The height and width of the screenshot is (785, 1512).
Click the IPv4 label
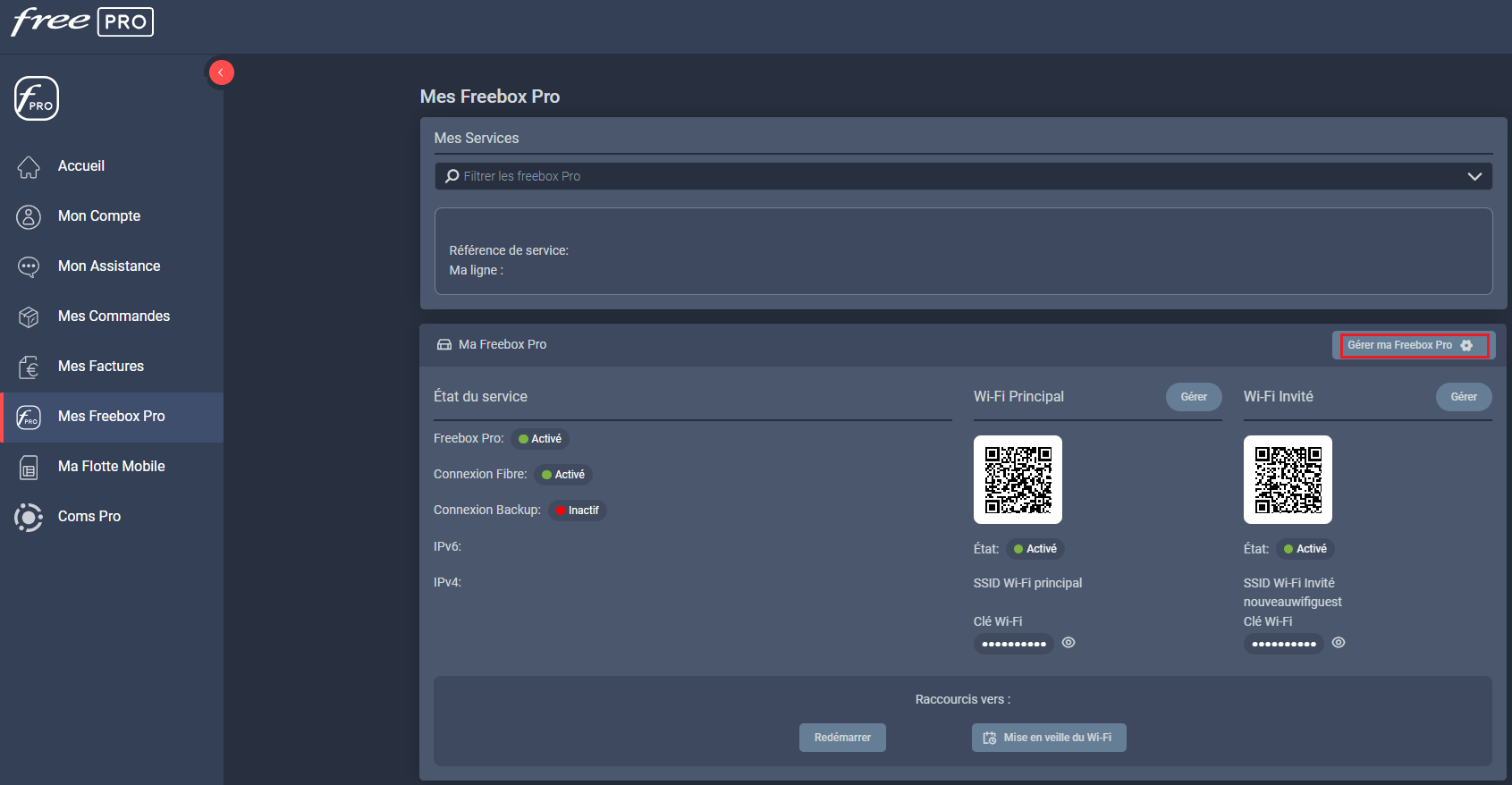tap(447, 582)
